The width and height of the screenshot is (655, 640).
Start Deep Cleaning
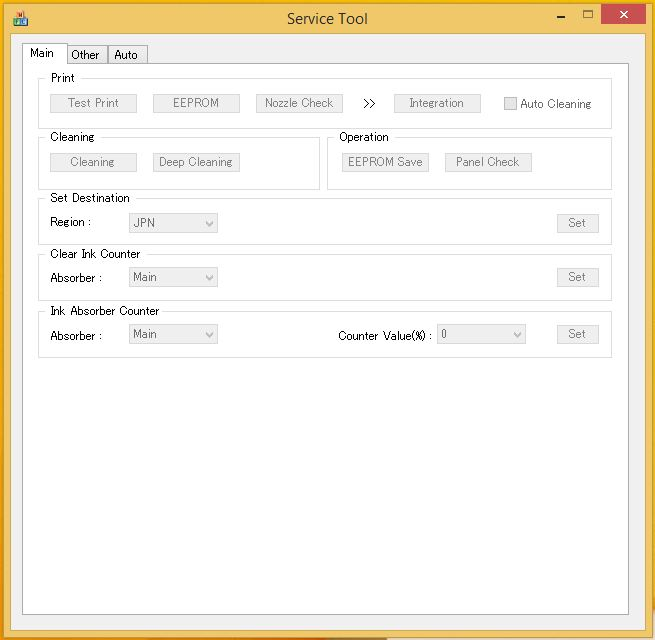[x=196, y=162]
